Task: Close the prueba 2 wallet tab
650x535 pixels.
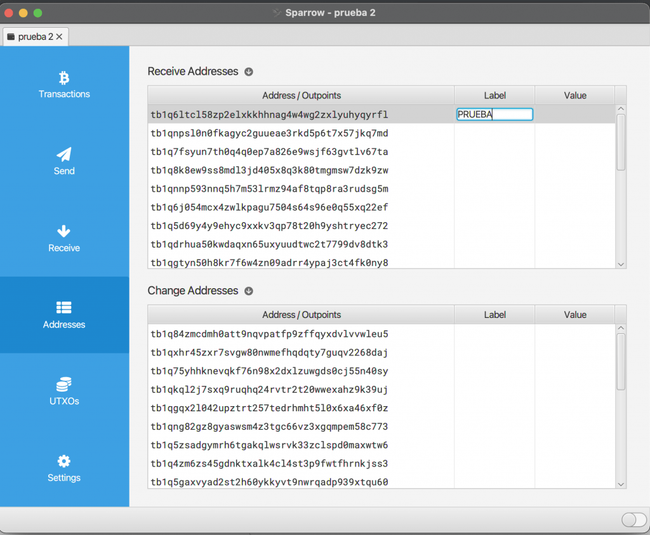Action: [x=59, y=36]
